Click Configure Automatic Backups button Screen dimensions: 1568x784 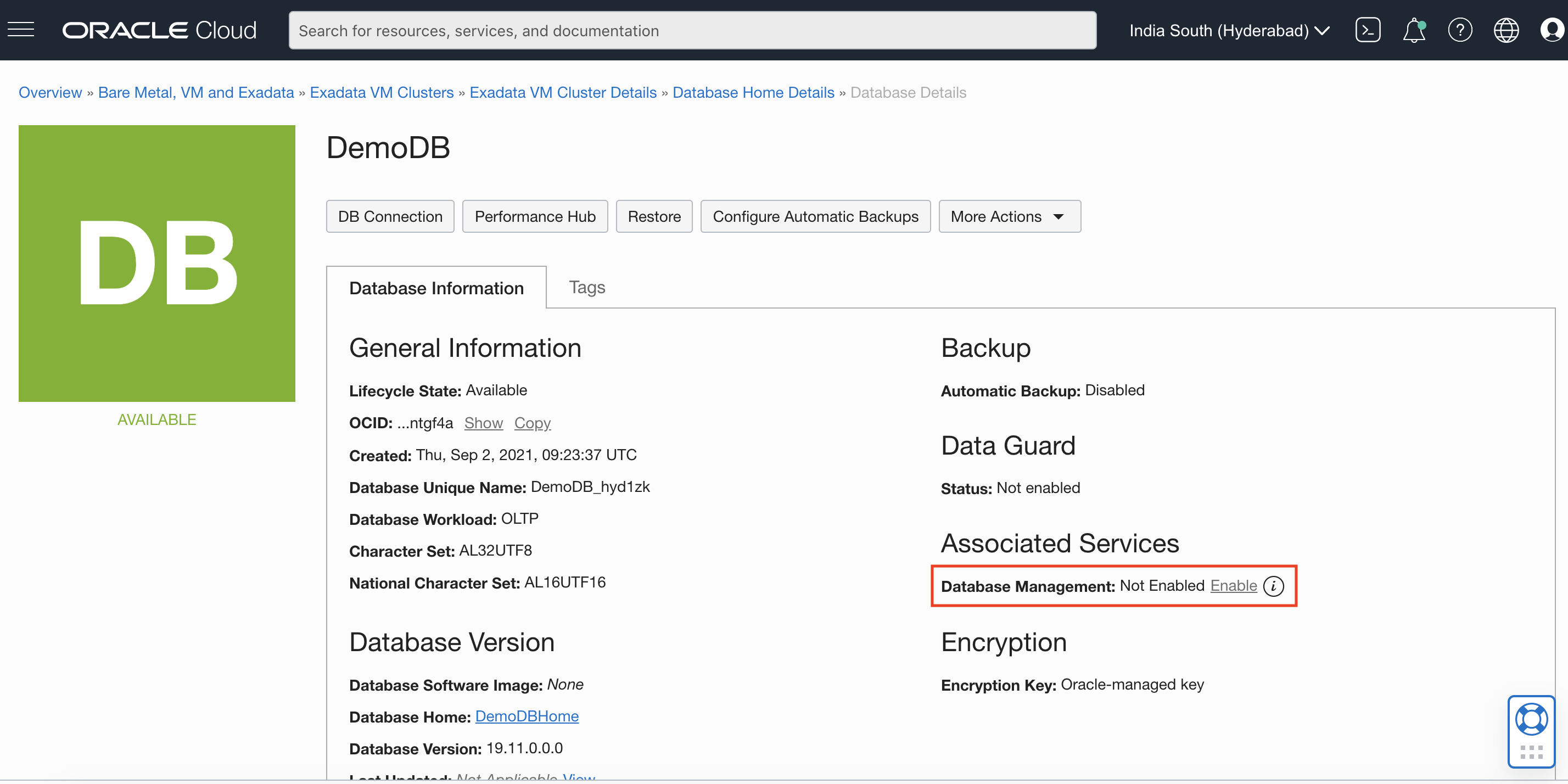(x=815, y=216)
